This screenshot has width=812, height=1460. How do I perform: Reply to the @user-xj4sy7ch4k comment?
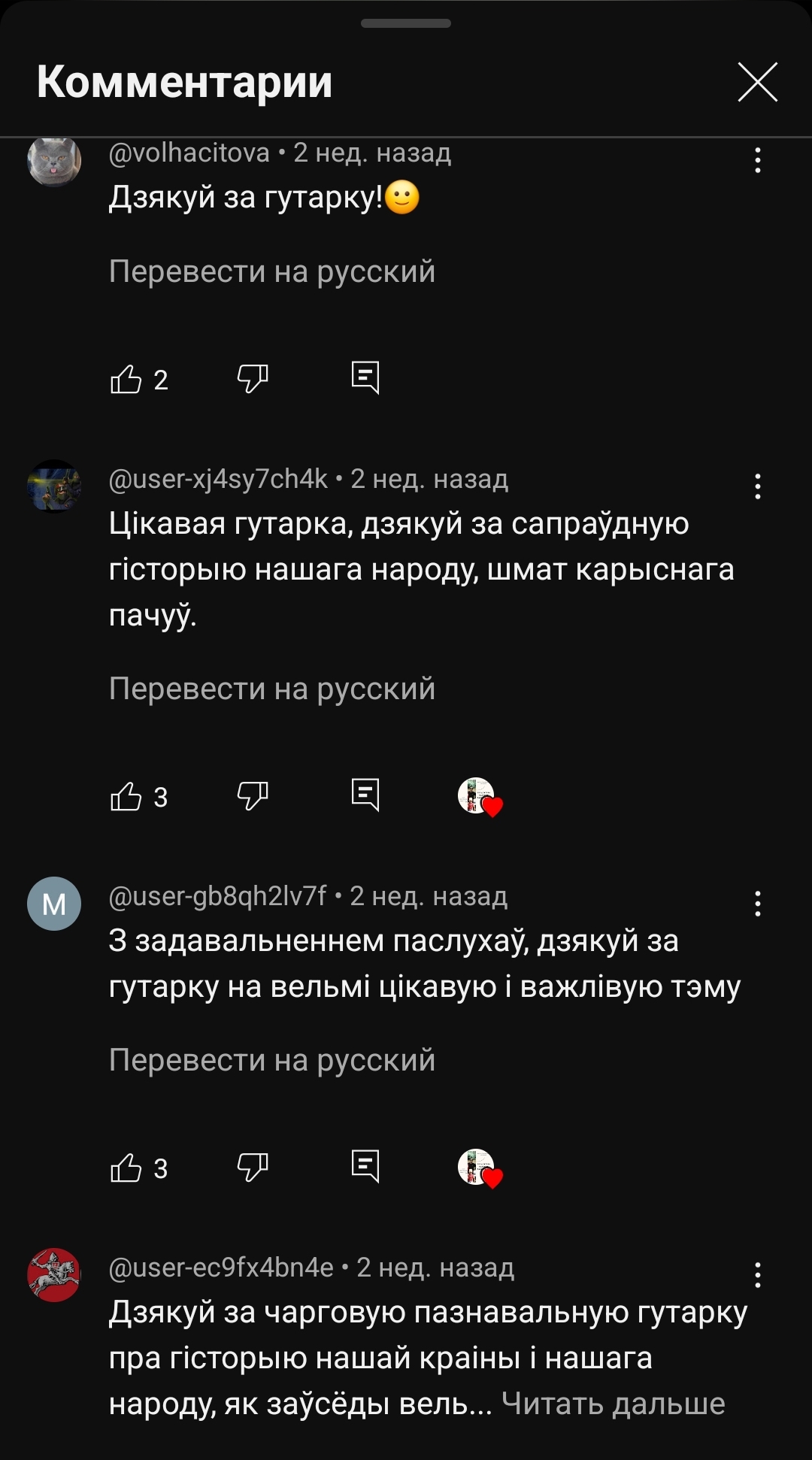[x=365, y=795]
